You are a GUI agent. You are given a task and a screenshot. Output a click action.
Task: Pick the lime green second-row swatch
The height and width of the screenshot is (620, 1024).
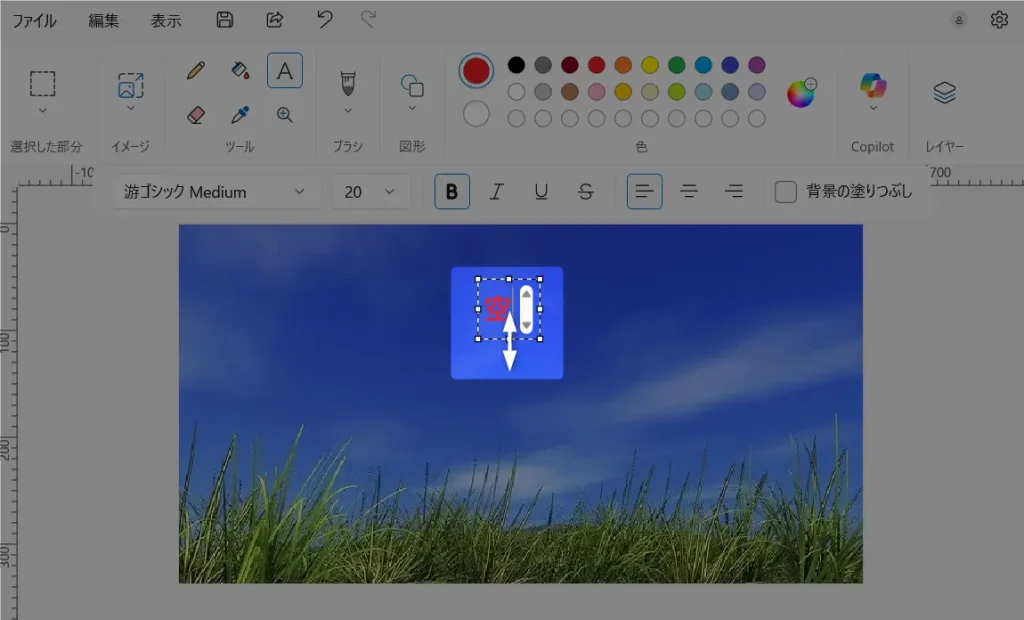click(x=677, y=91)
